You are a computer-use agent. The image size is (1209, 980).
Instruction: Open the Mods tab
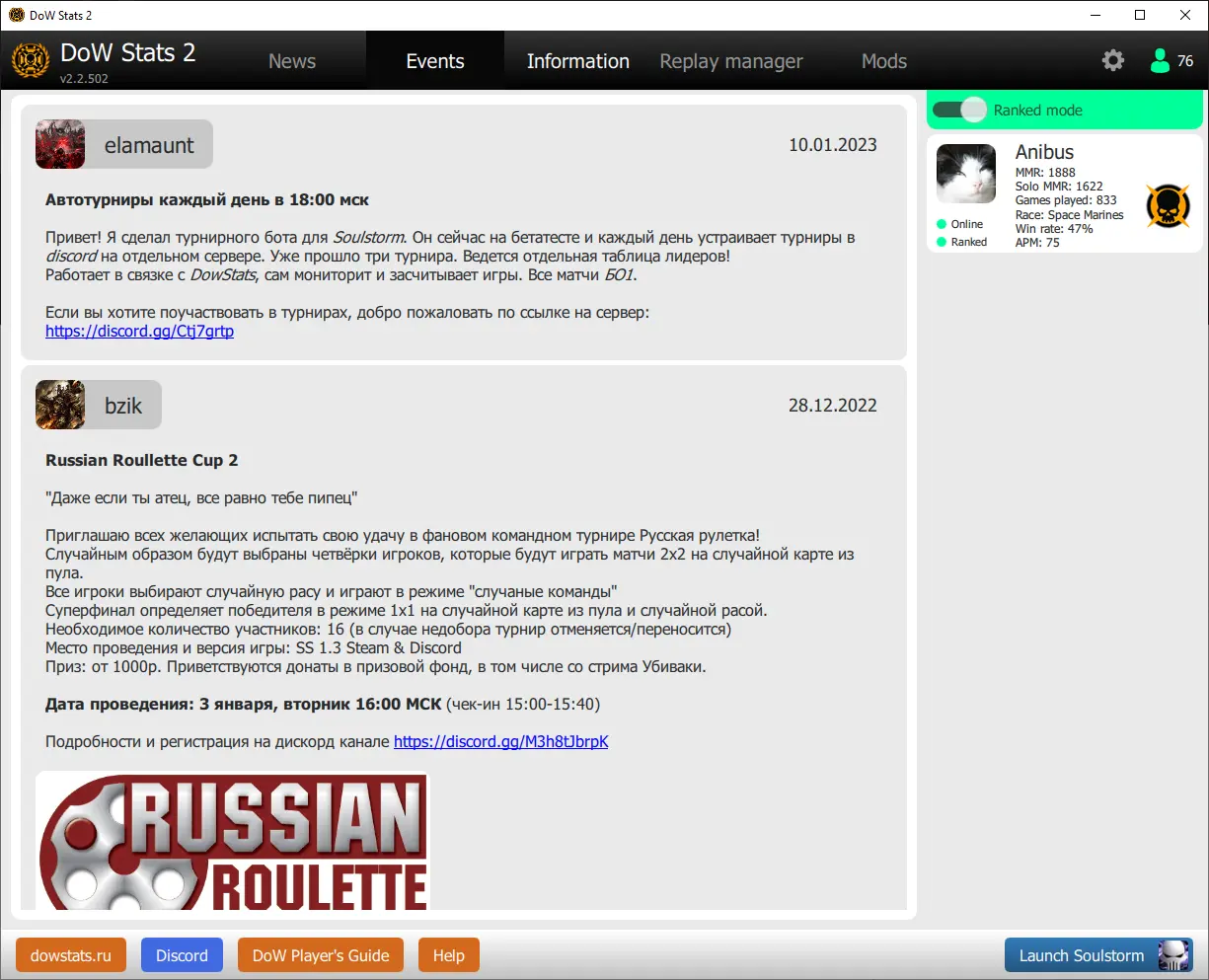(x=884, y=61)
